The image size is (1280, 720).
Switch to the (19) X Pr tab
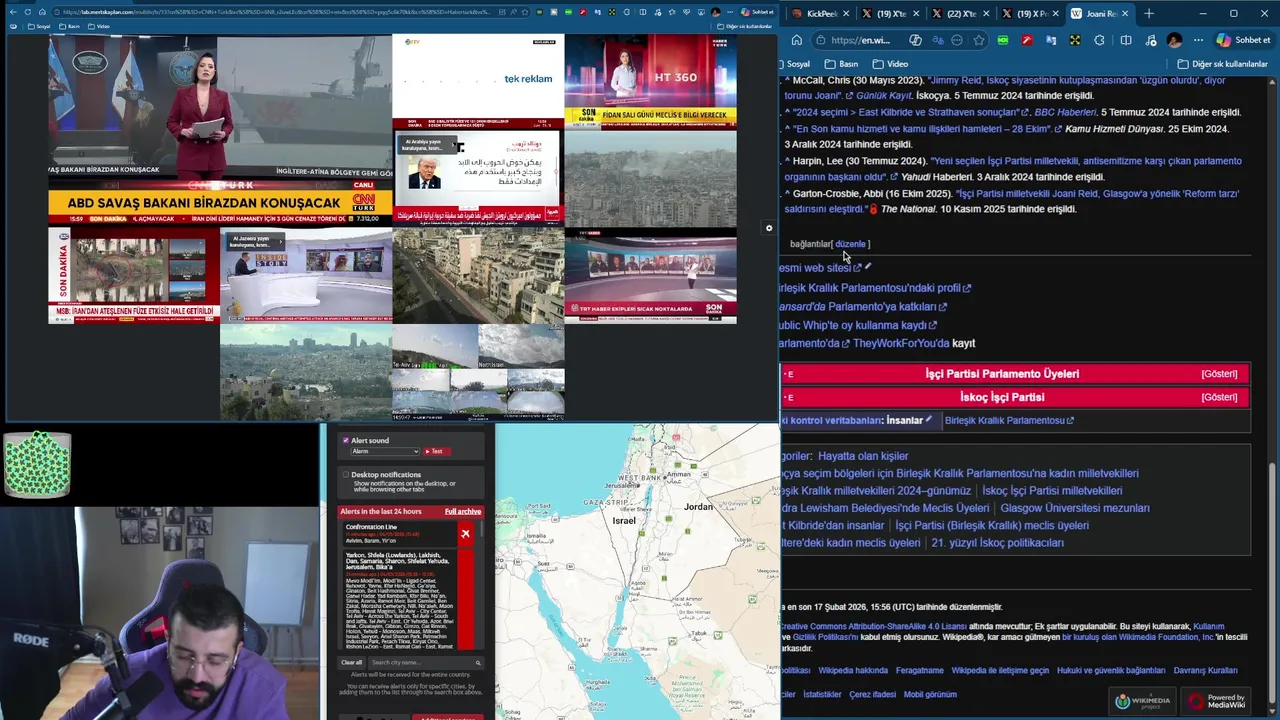pos(1028,14)
